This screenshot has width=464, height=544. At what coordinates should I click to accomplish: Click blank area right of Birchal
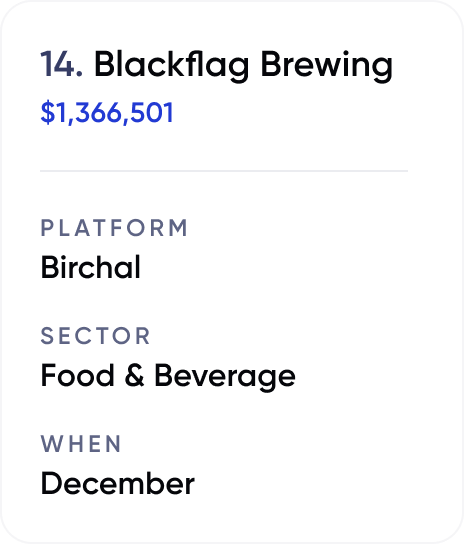(278, 267)
